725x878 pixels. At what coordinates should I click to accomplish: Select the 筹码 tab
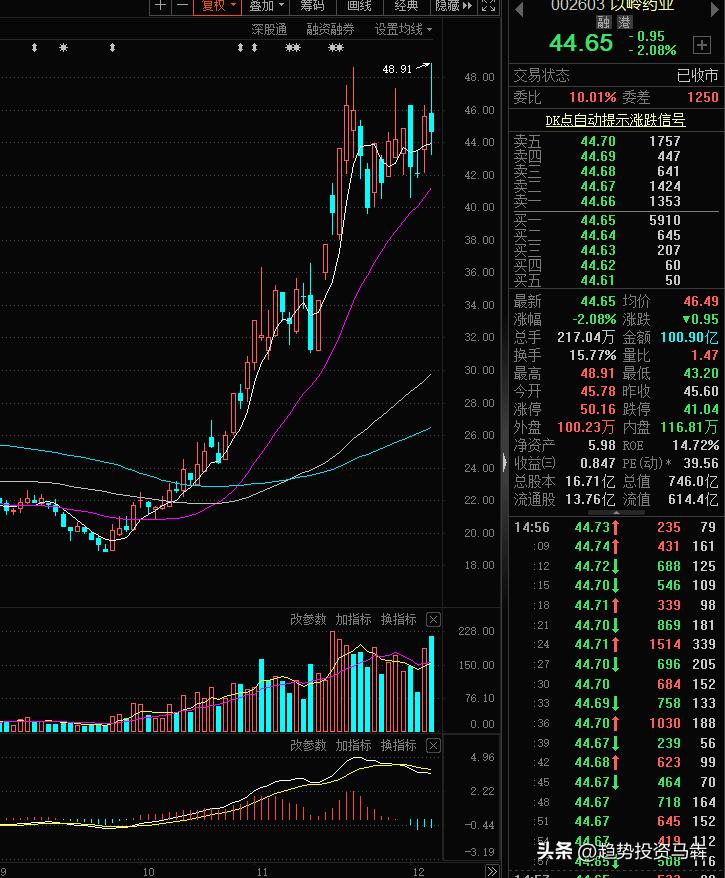tap(312, 6)
